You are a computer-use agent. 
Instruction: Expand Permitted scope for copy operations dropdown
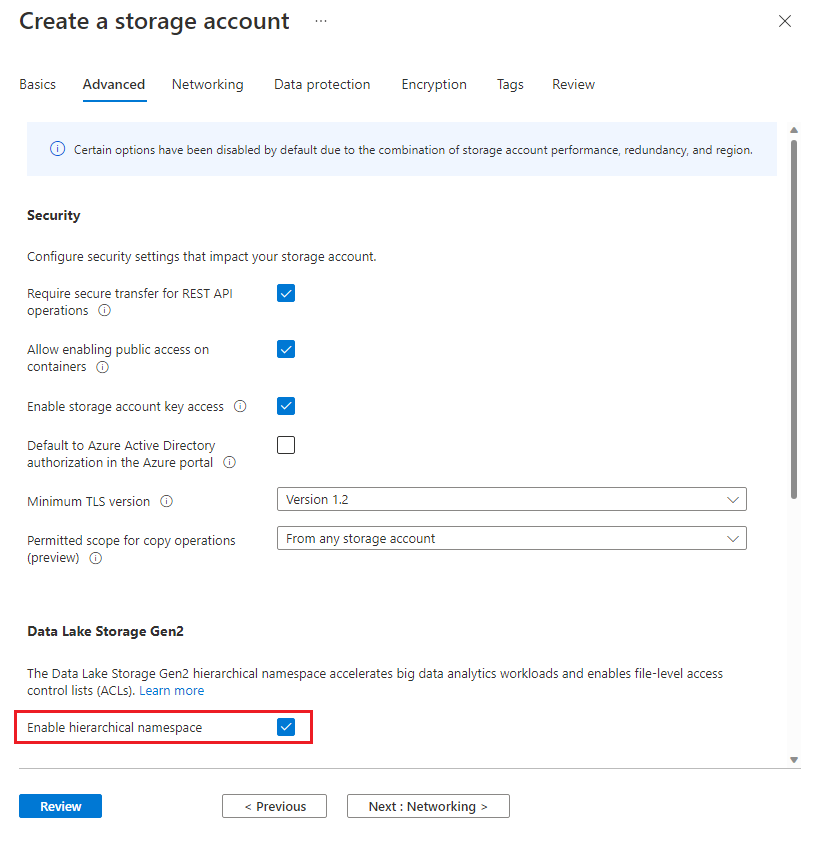click(511, 538)
